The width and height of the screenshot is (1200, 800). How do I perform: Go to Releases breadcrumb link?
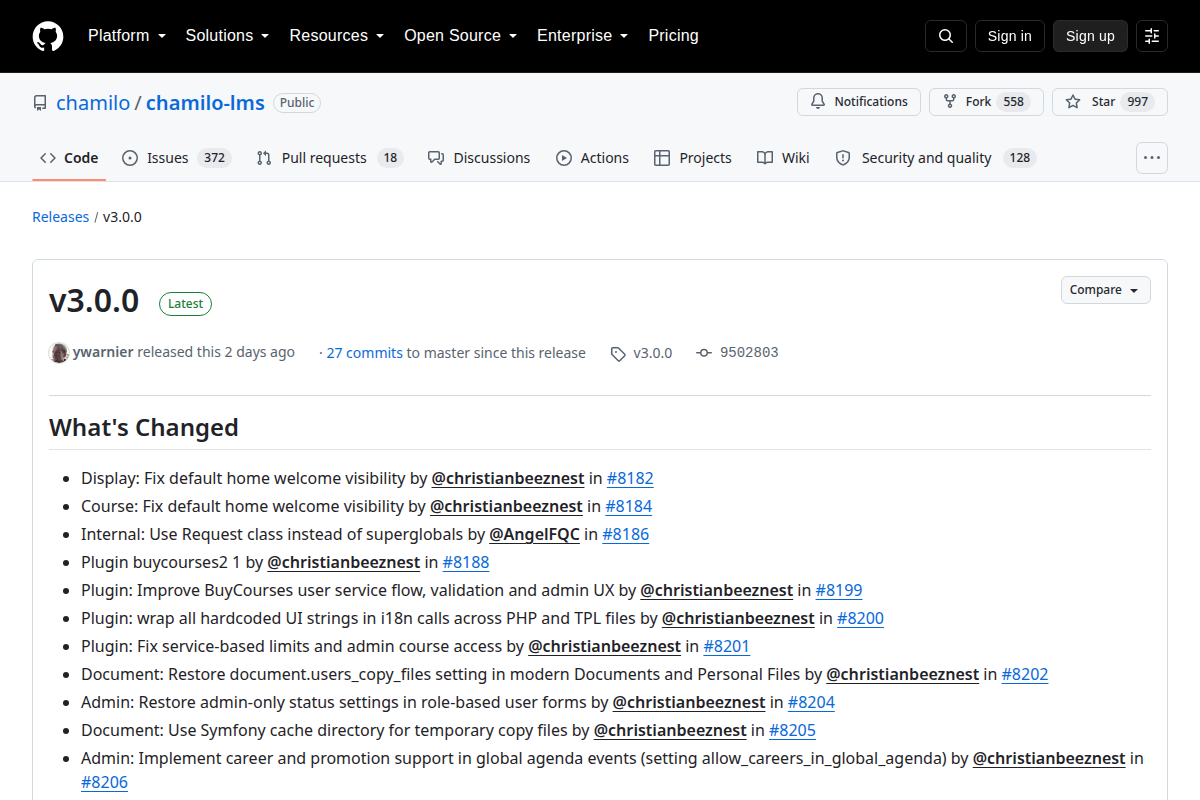61,217
